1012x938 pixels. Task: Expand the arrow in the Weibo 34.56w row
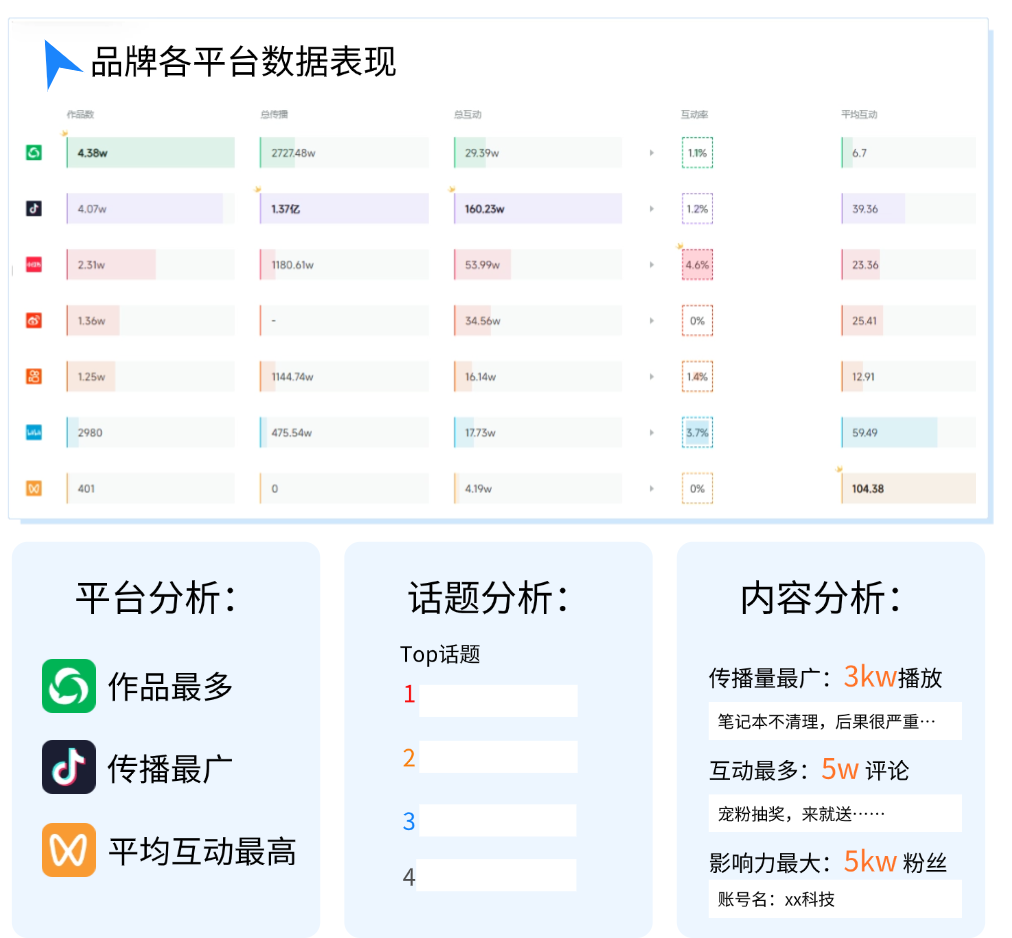click(652, 321)
